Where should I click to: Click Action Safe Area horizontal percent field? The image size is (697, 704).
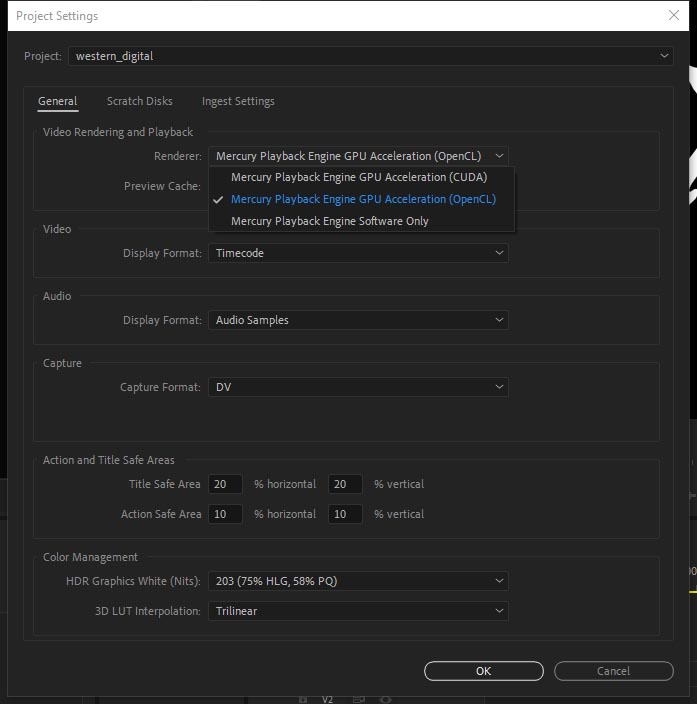[225, 514]
